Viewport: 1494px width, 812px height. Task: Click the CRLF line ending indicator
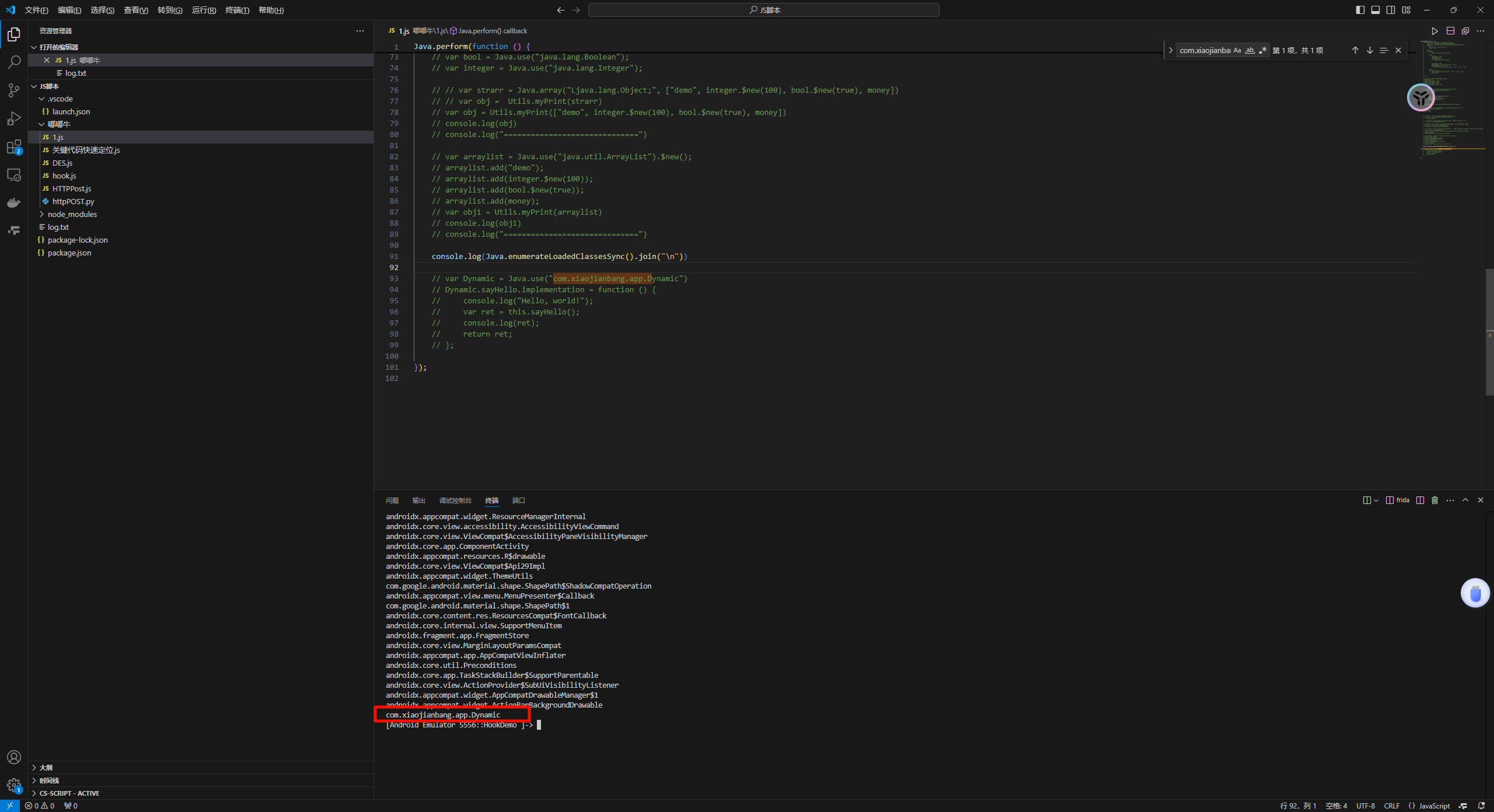tap(1391, 806)
